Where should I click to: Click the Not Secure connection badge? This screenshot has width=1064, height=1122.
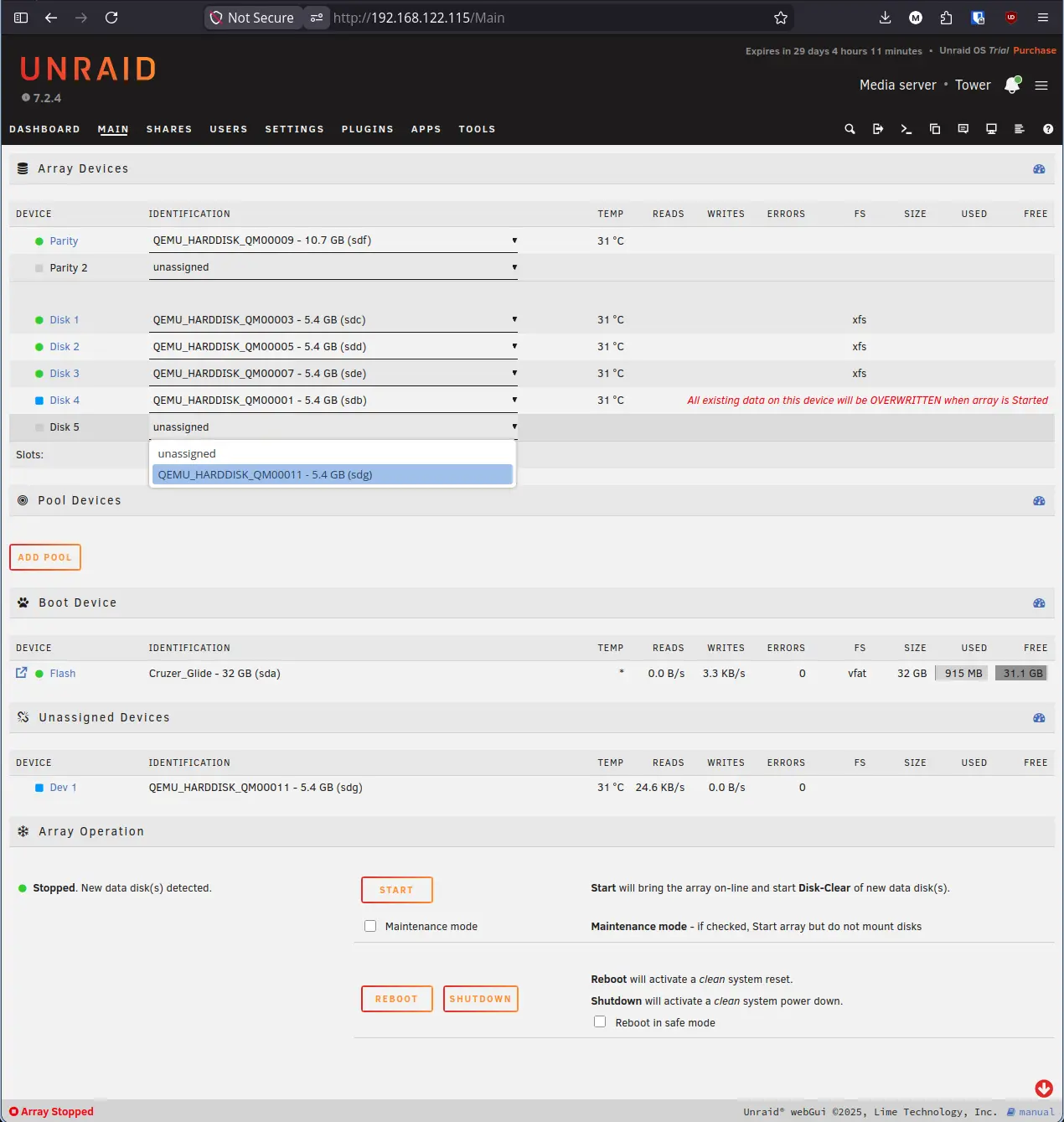[x=253, y=18]
